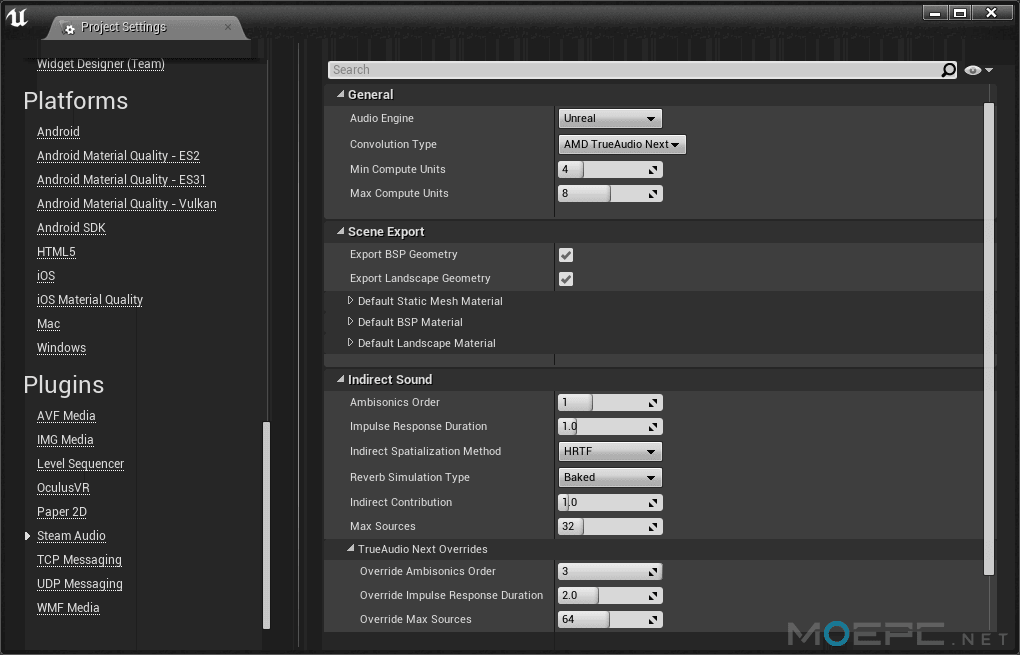Screen dimensions: 1020x655
Task: Open IMG Media plugin settings
Action: click(x=65, y=440)
